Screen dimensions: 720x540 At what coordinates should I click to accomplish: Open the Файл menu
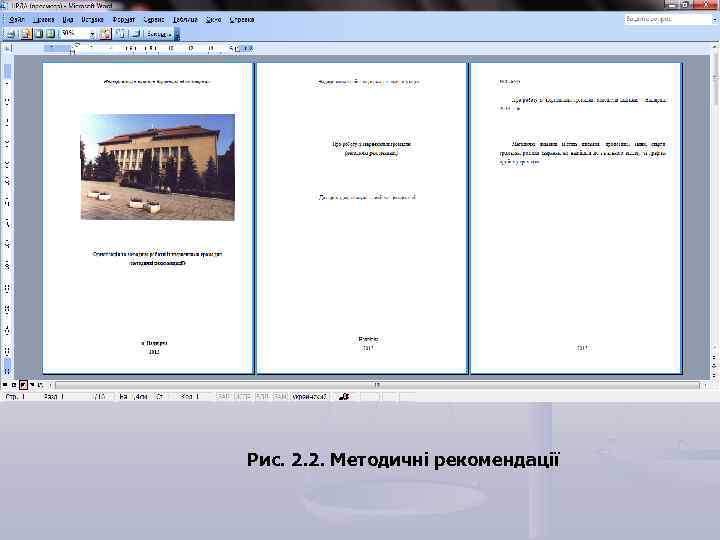(17, 20)
